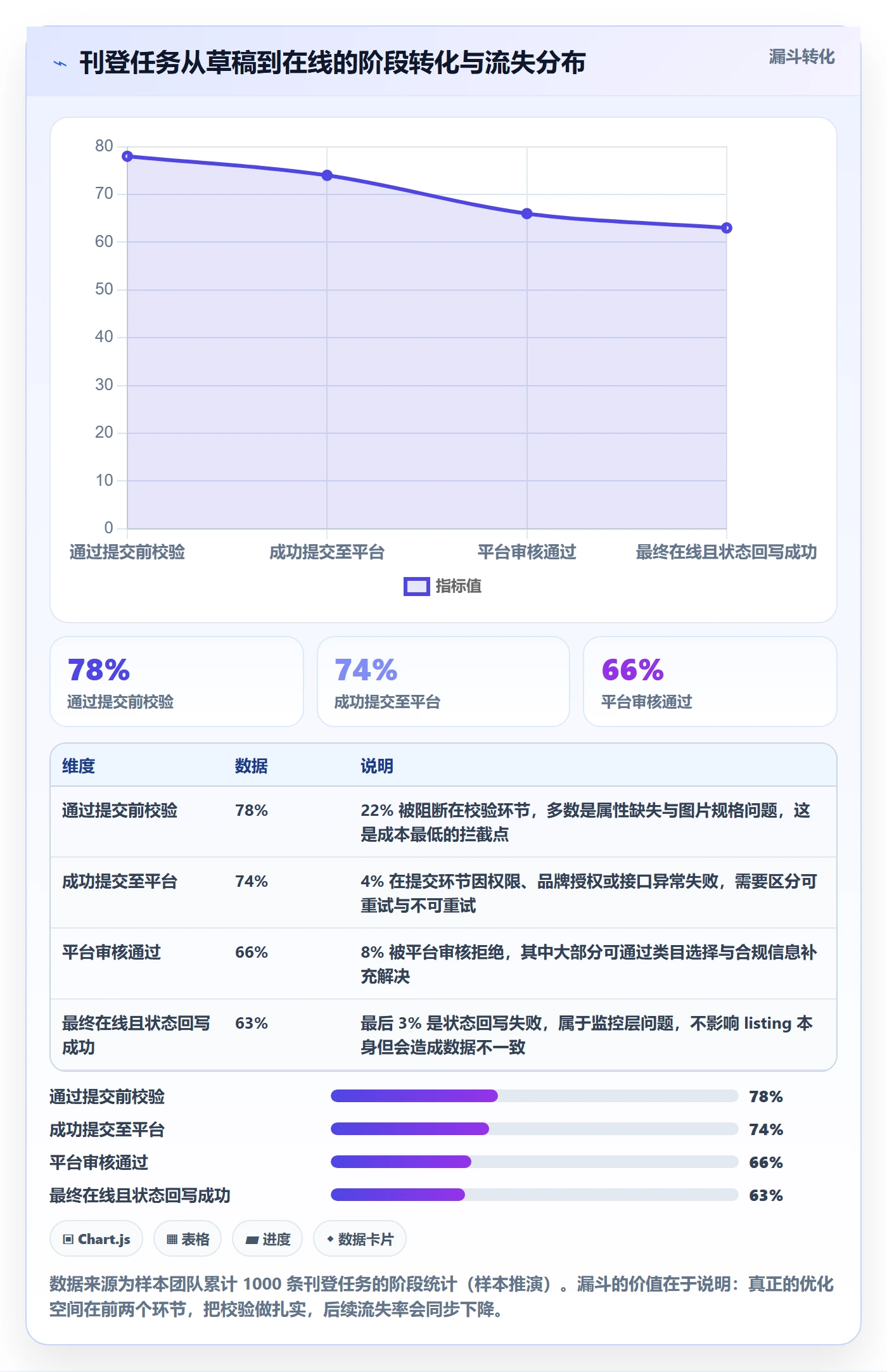Click the 通过提交前校验 78% progress bar
Image resolution: width=887 pixels, height=1372 pixels.
[x=535, y=1096]
